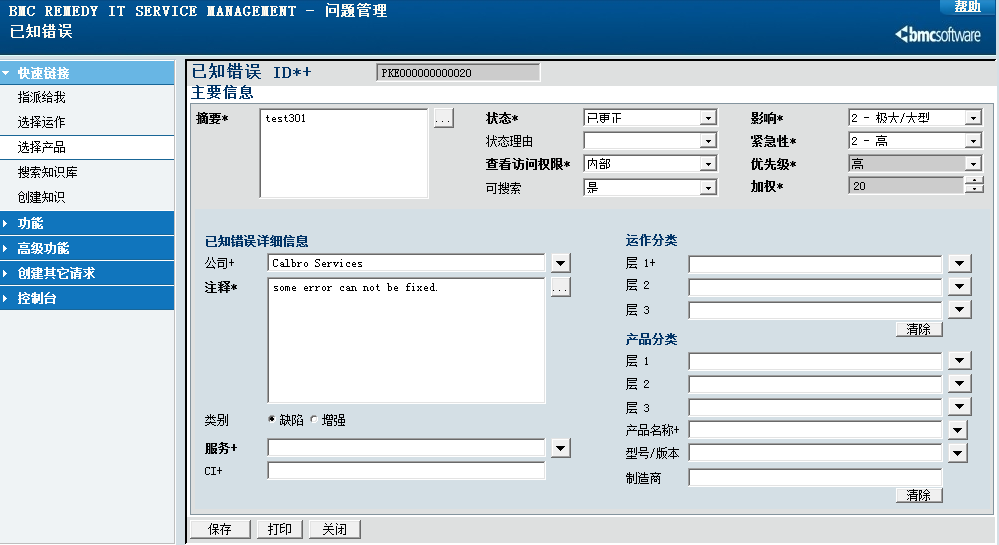
Task: Click the bmcsoftware logo
Action: 938,34
